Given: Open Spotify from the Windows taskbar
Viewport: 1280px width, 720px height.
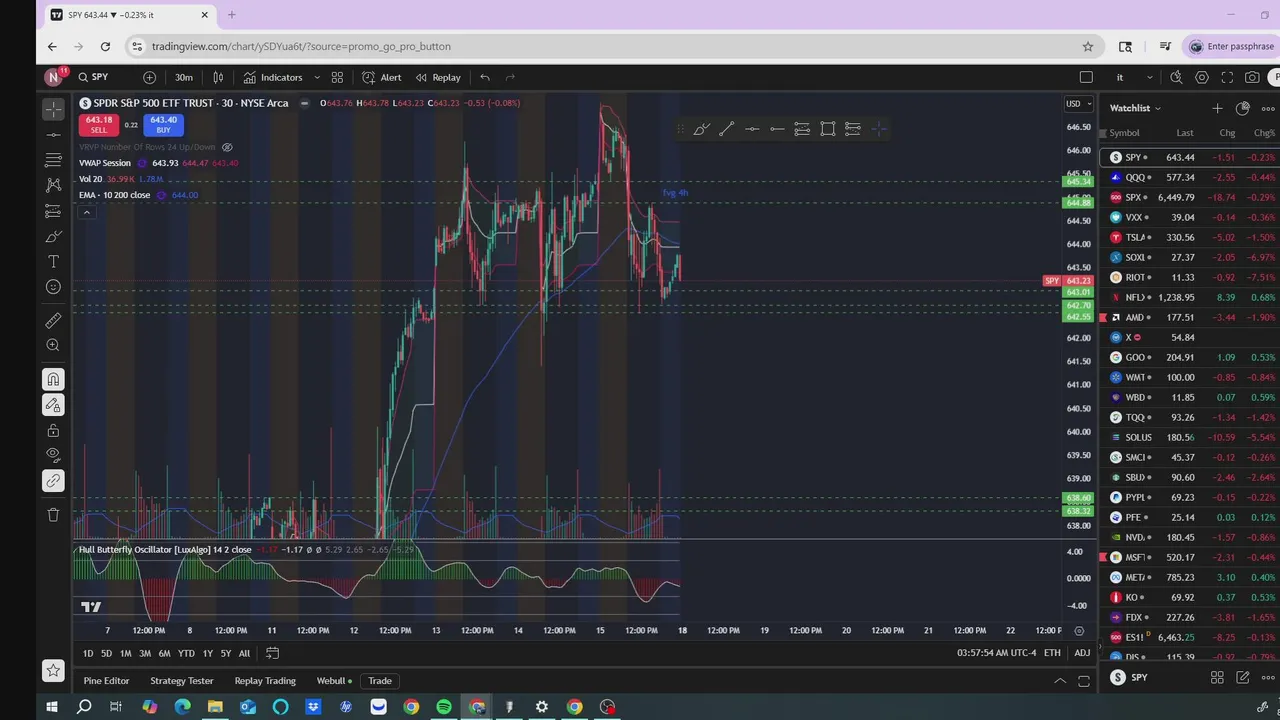Looking at the screenshot, I should (x=443, y=707).
